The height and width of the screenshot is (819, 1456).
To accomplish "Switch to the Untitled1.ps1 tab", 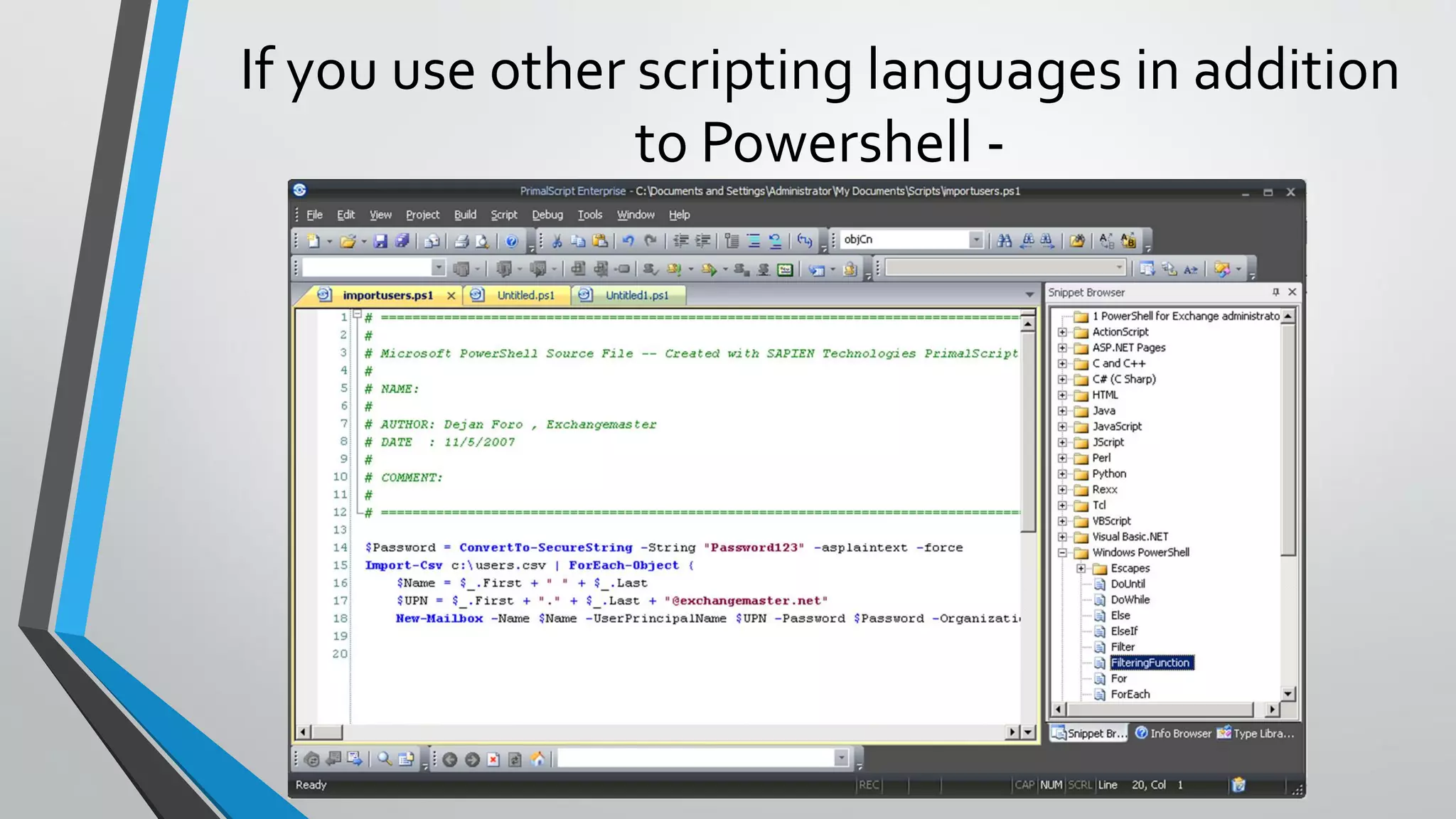I will 628,295.
